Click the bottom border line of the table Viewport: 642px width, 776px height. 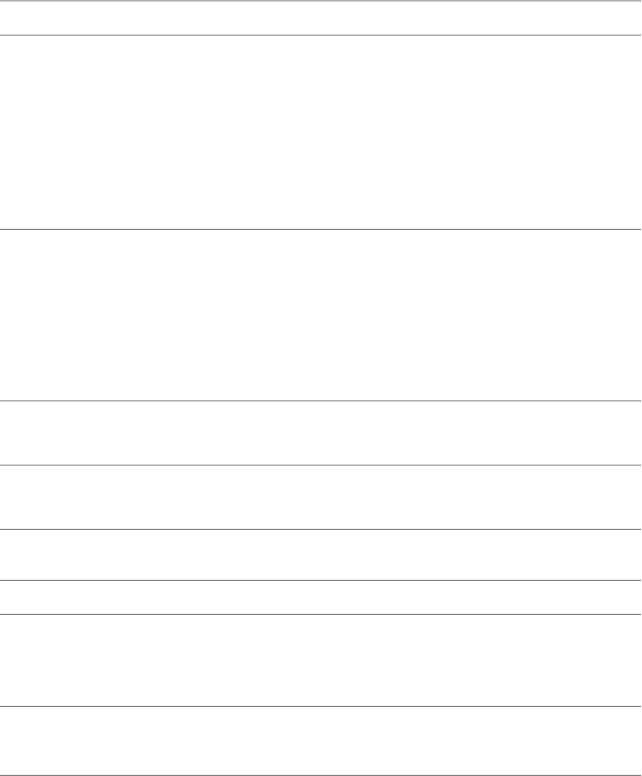[320, 775]
